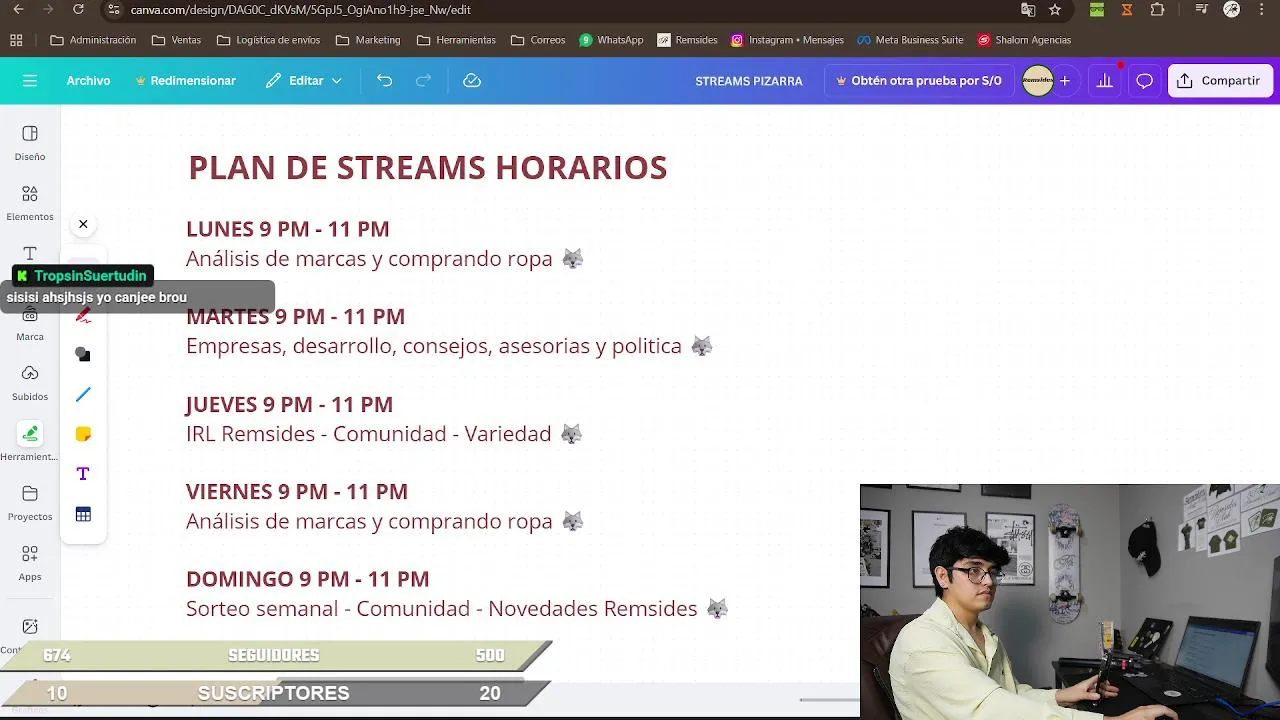Screen dimensions: 1280x720
Task: Open the Apps sidebar panel
Action: [x=30, y=563]
